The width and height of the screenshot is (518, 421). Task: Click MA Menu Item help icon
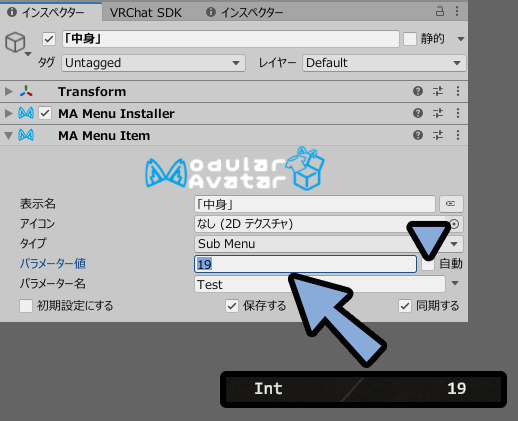coord(418,135)
